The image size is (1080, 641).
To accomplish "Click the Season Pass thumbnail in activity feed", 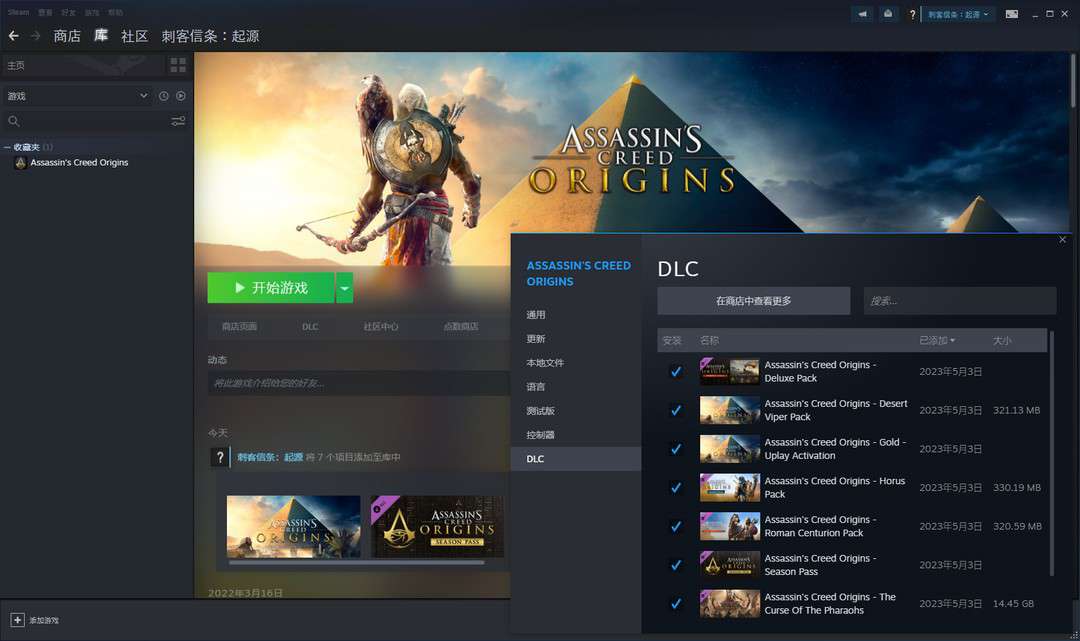I will coord(437,527).
